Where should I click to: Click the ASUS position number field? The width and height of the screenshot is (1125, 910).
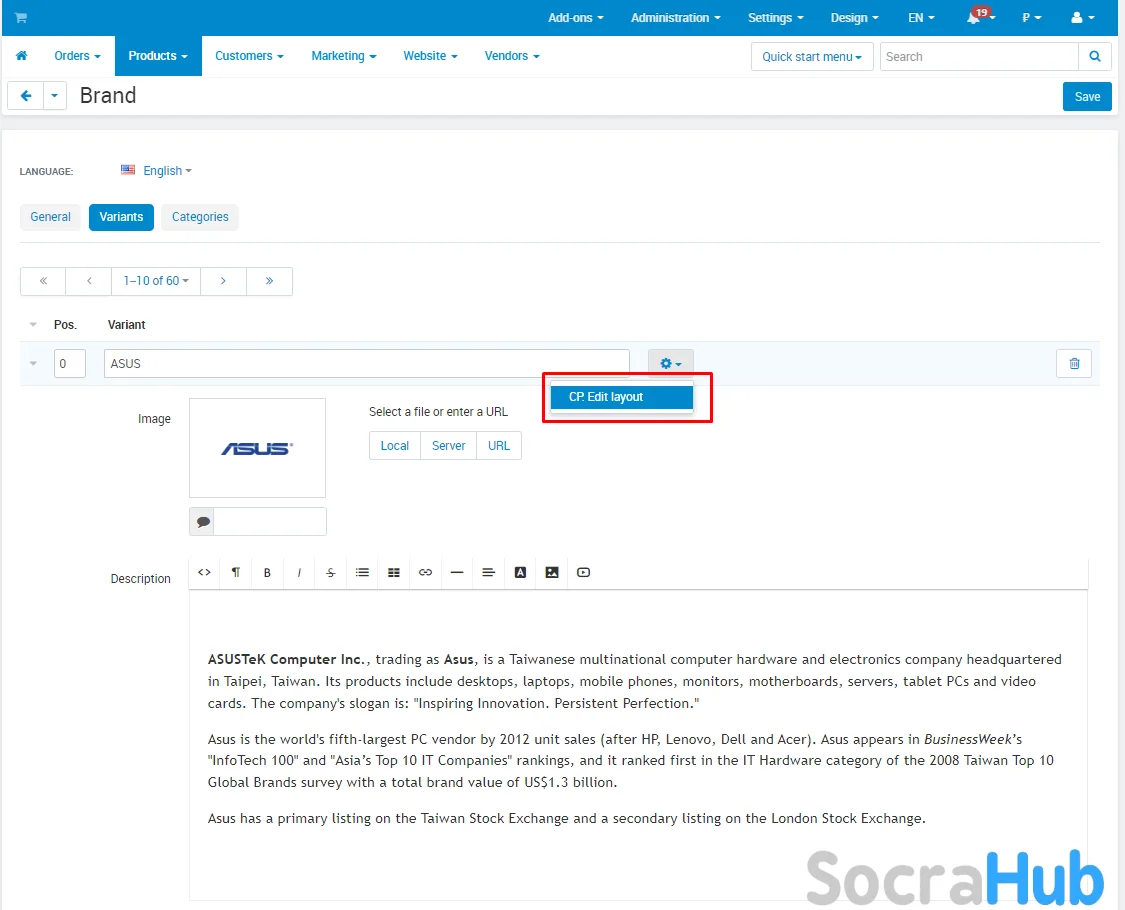coord(70,364)
